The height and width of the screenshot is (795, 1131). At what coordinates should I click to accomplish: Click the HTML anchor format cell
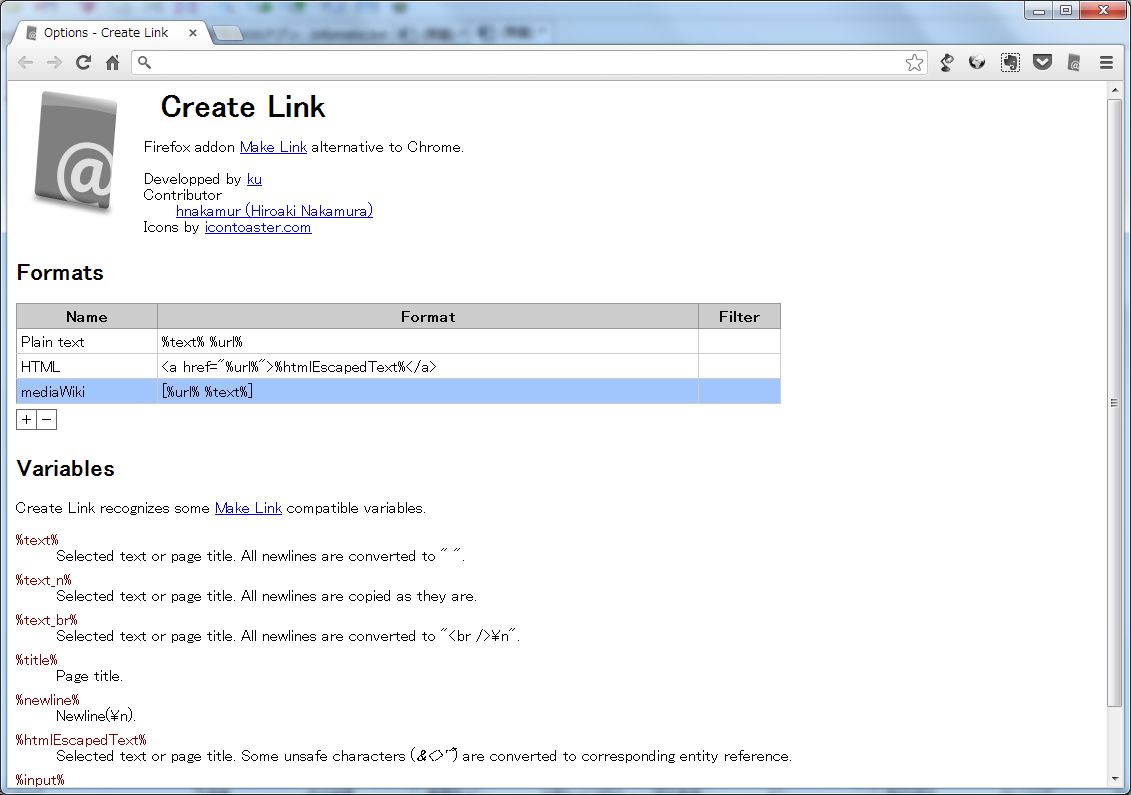[x=428, y=366]
